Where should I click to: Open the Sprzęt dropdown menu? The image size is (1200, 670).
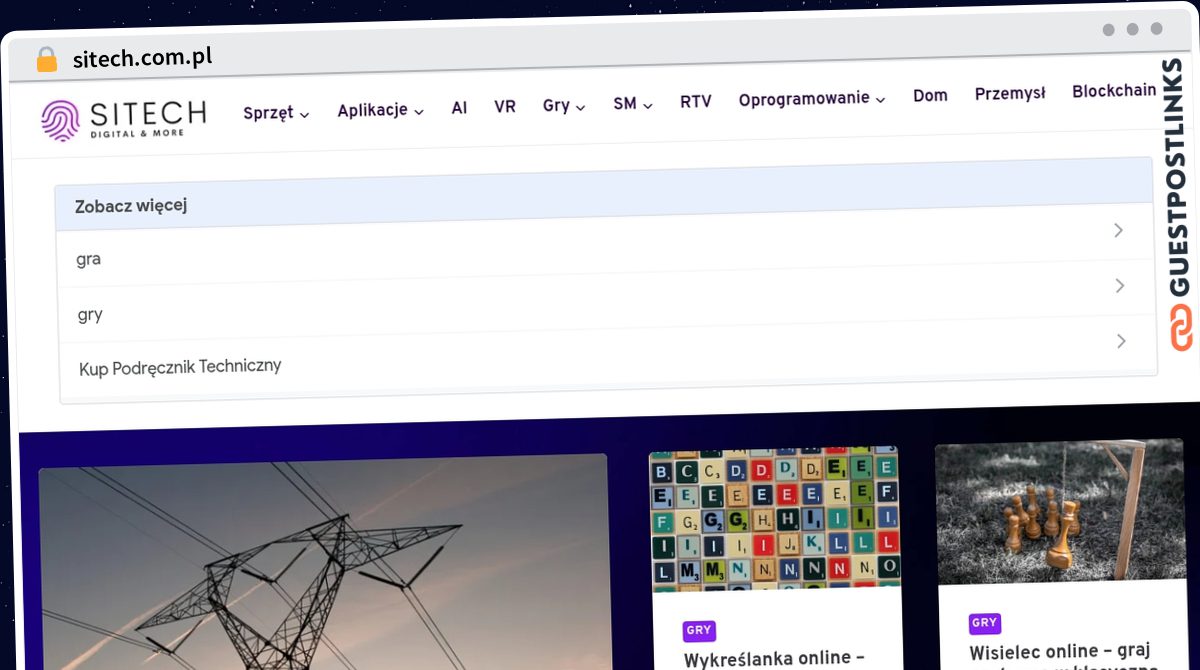tap(276, 113)
